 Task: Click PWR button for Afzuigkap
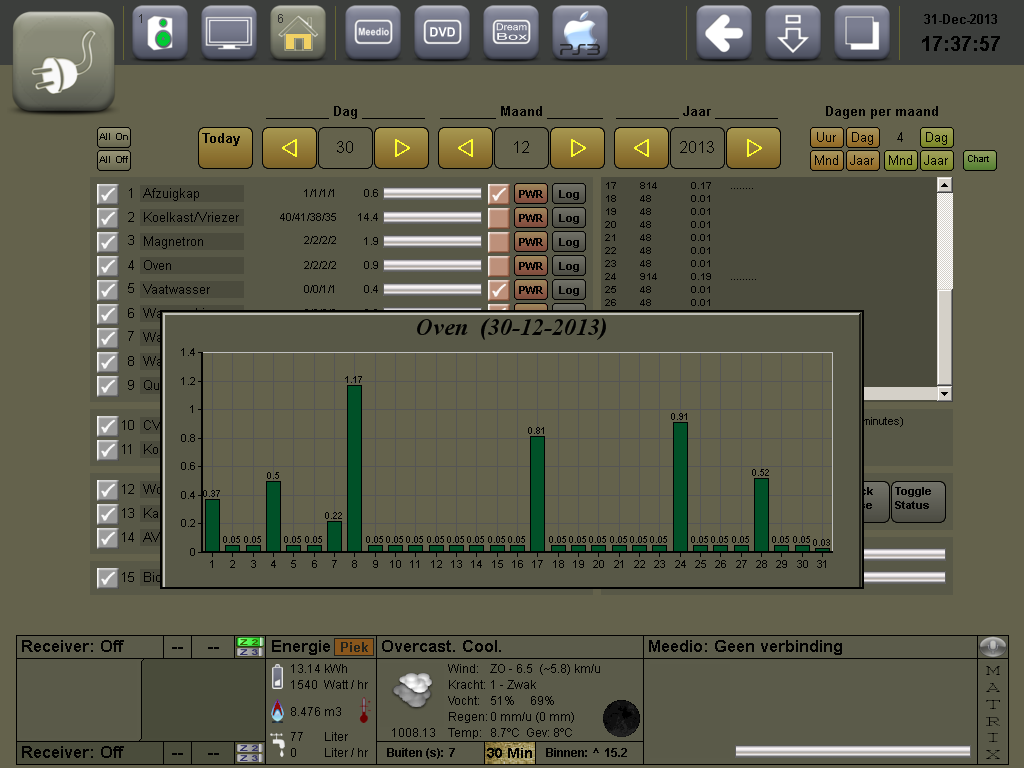(x=530, y=194)
